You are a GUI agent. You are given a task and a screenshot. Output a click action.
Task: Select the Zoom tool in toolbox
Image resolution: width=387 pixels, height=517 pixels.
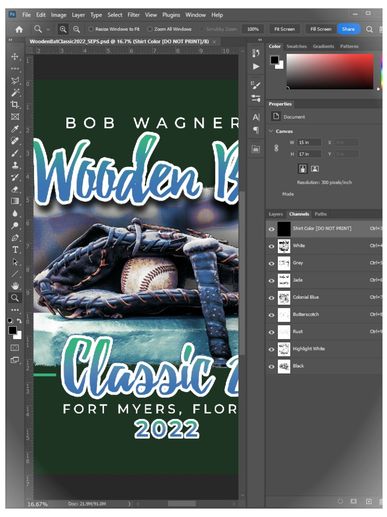click(x=15, y=298)
